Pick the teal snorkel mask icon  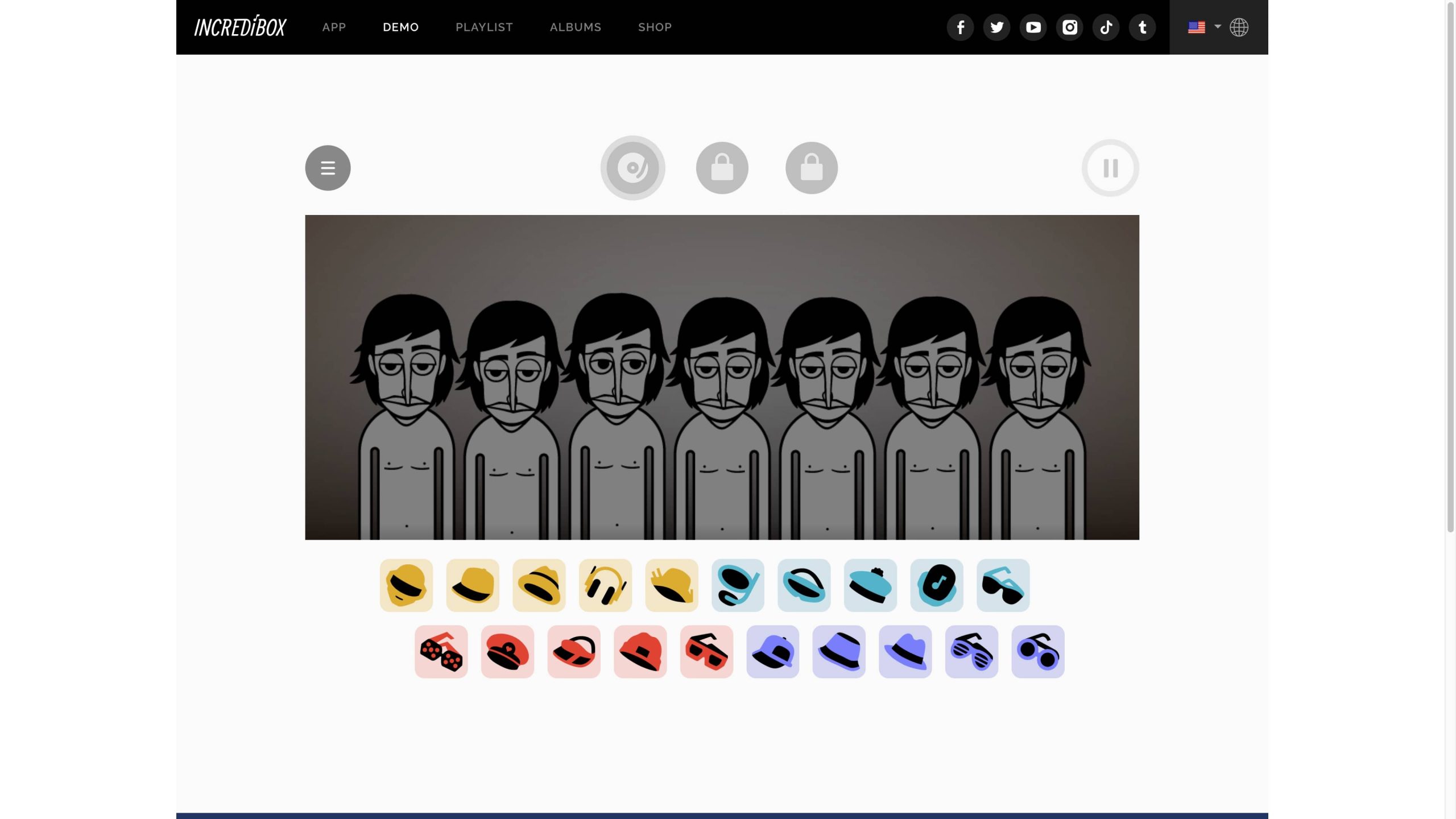(738, 585)
